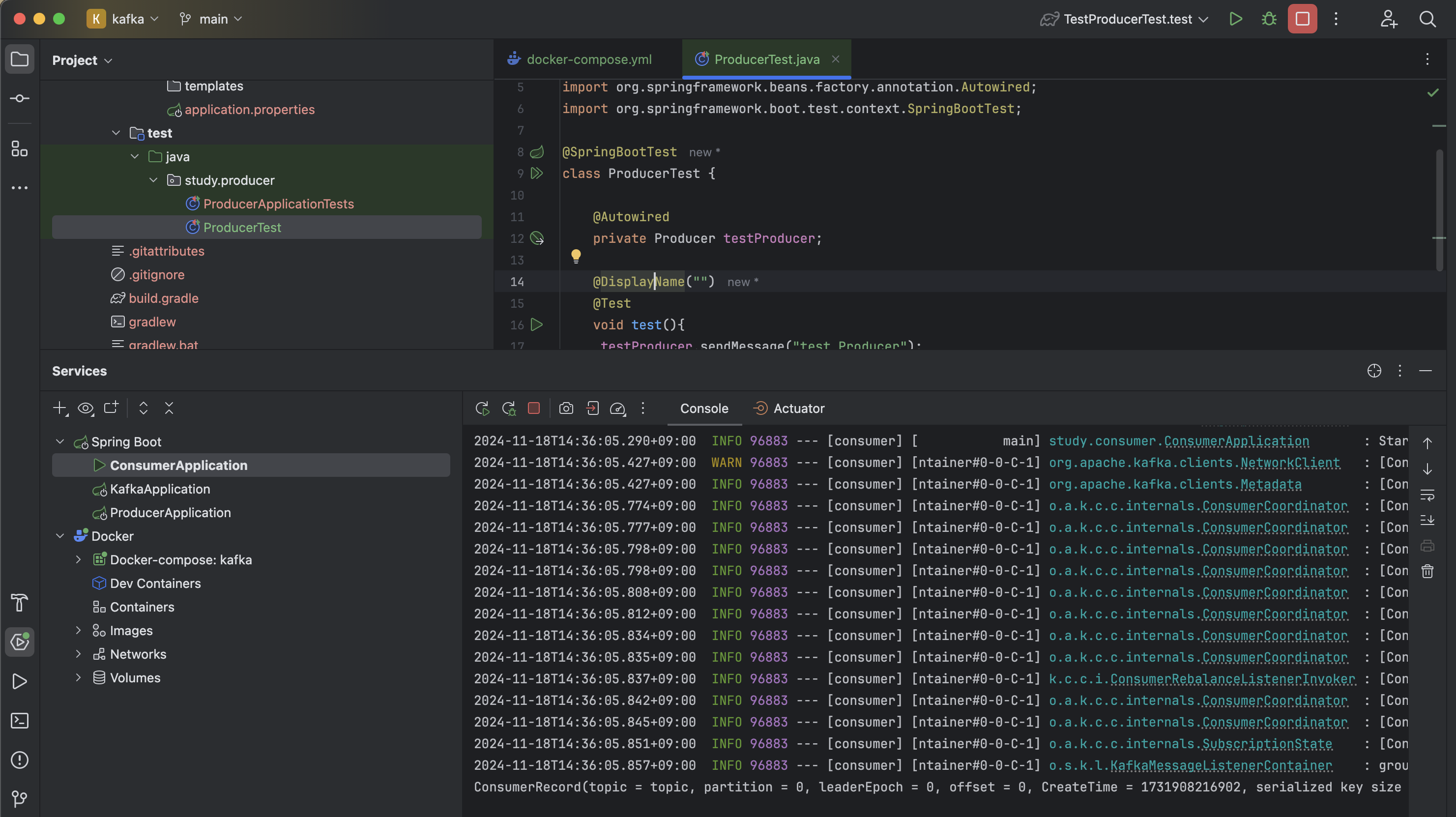Image resolution: width=1456 pixels, height=817 pixels.
Task: Toggle the eye view options in Services
Action: coord(86,408)
